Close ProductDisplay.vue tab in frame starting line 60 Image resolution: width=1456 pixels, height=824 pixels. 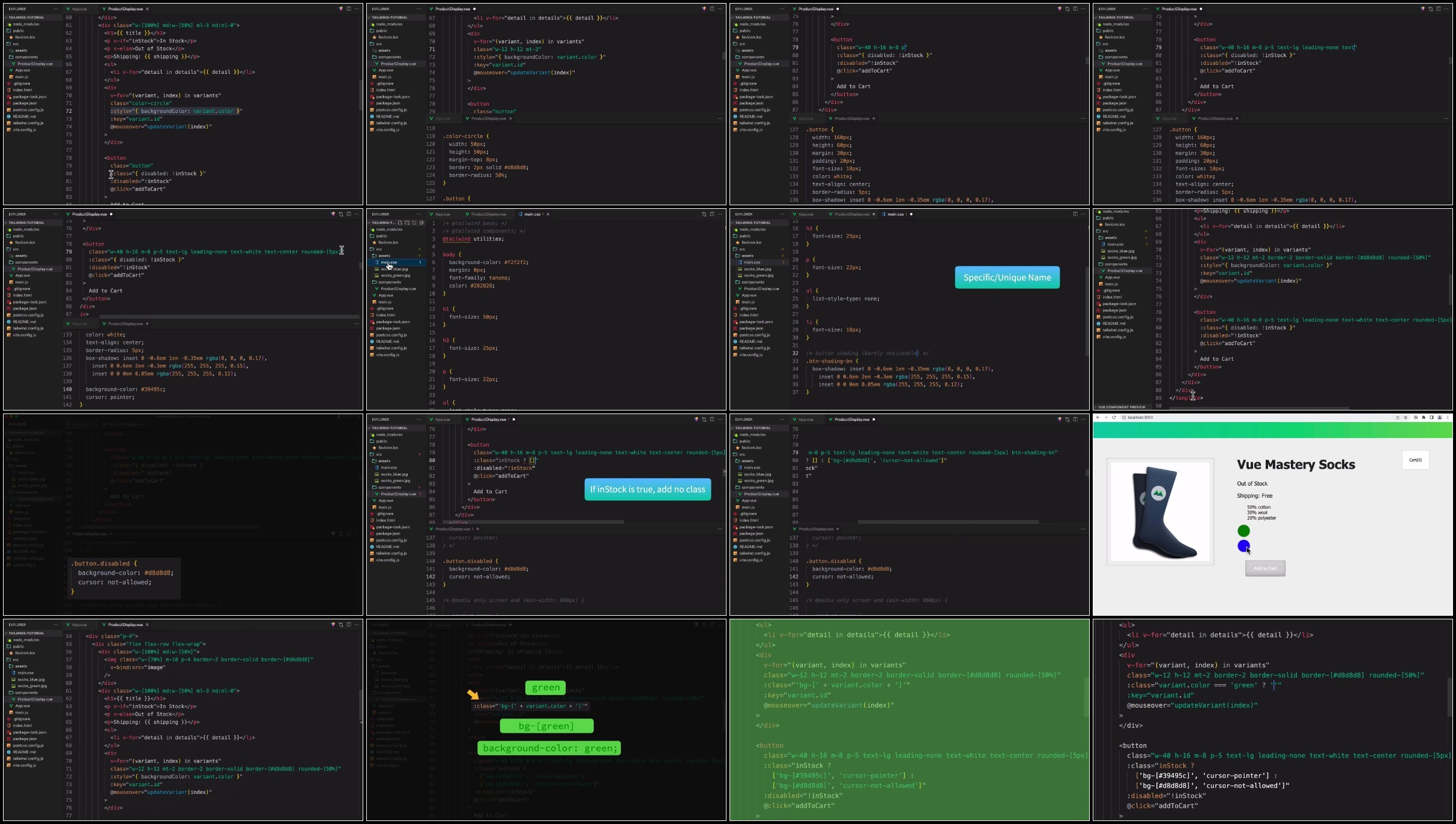(x=147, y=9)
